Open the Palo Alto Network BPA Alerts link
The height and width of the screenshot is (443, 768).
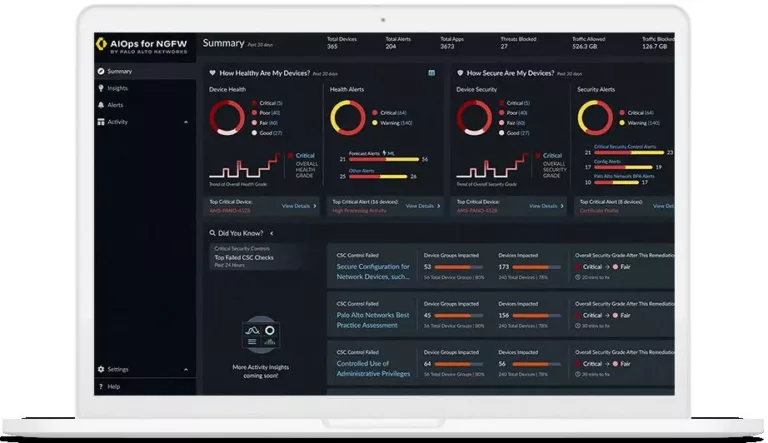624,176
